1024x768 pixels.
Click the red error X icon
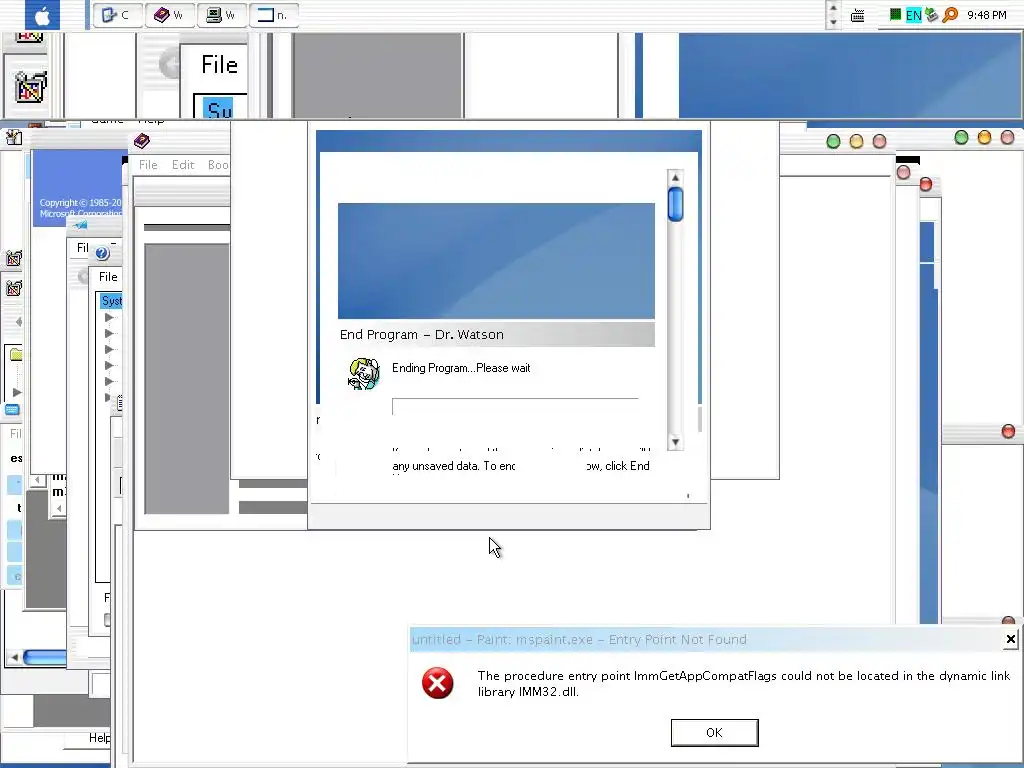pos(438,683)
